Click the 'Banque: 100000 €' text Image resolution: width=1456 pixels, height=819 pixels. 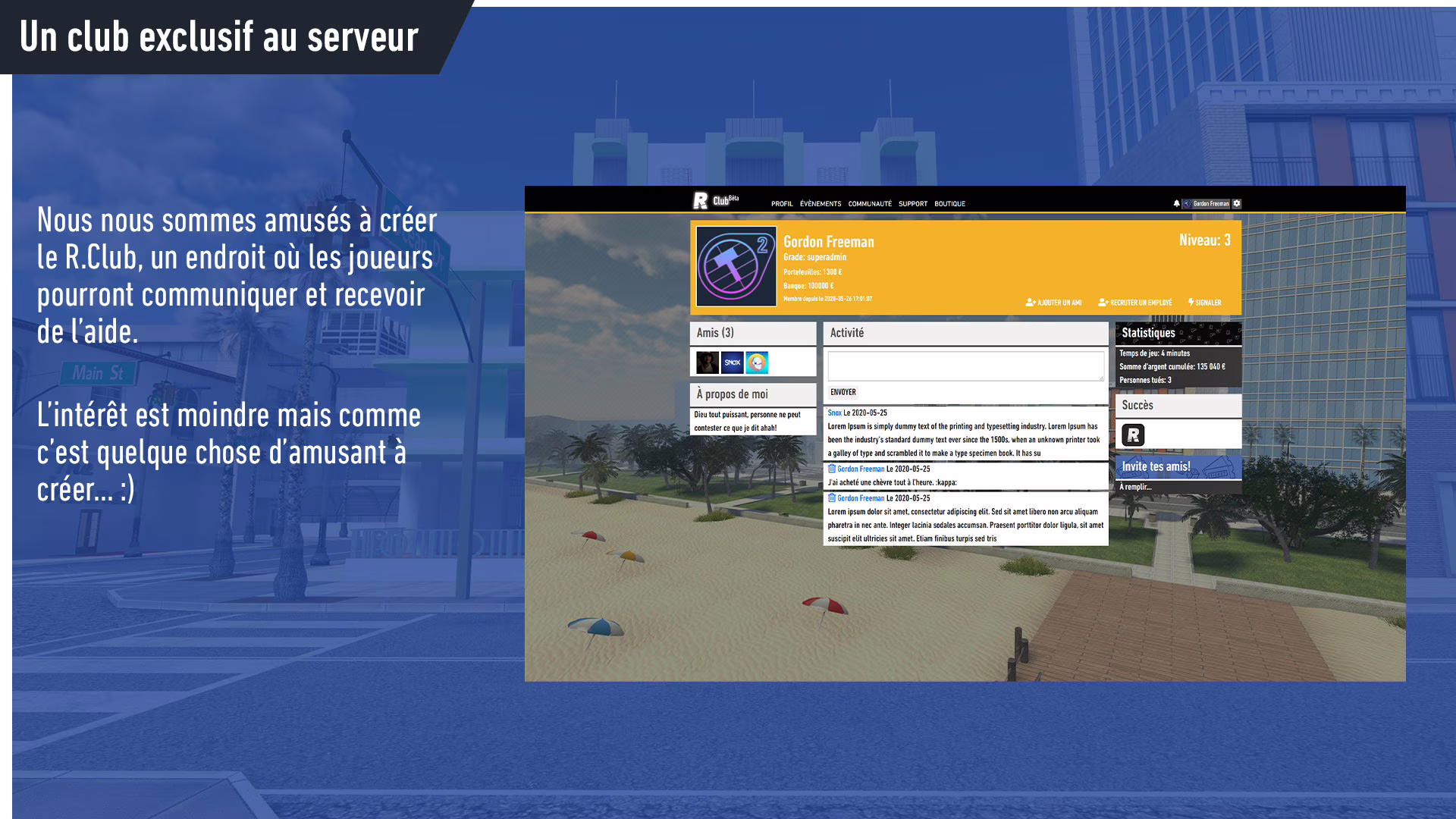(x=808, y=286)
